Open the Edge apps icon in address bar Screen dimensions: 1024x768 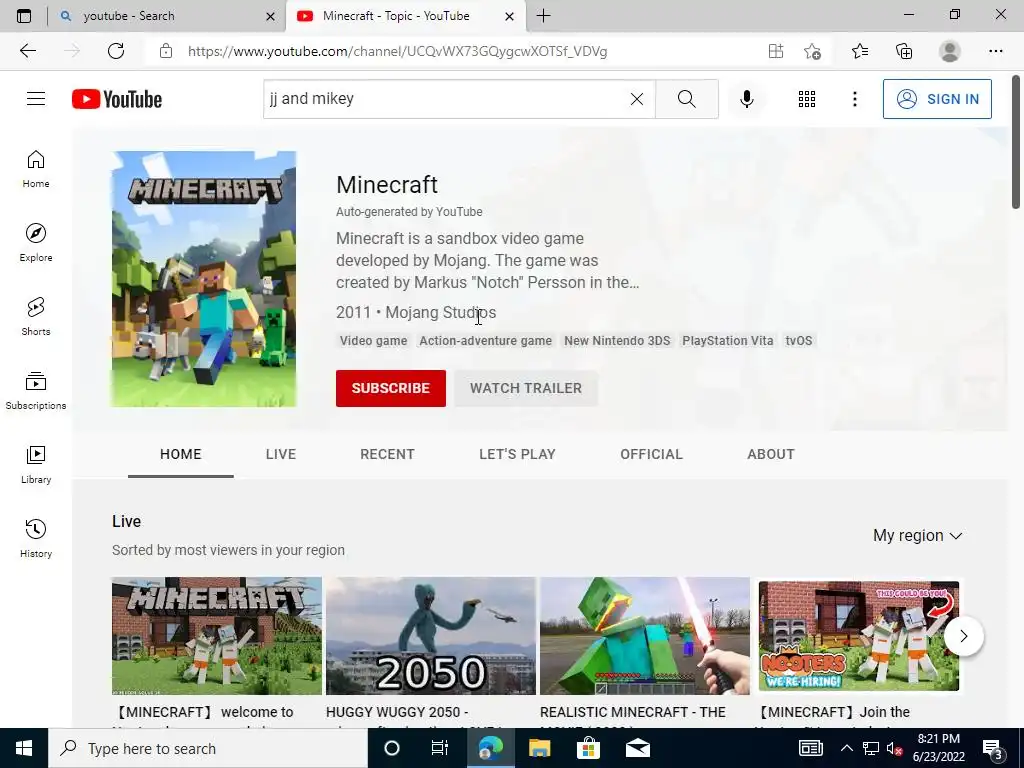pyautogui.click(x=776, y=51)
